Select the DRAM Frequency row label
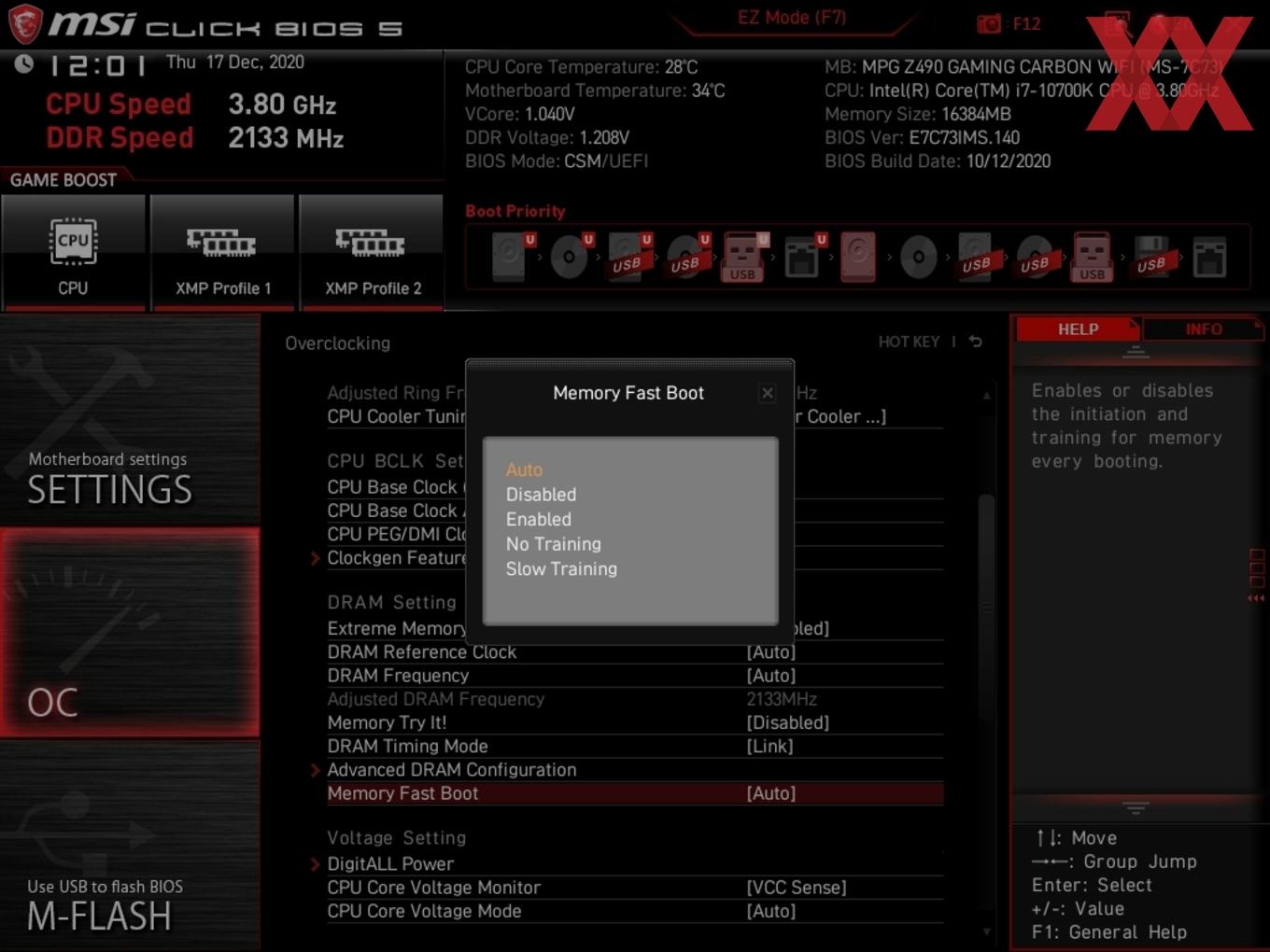 [x=398, y=675]
